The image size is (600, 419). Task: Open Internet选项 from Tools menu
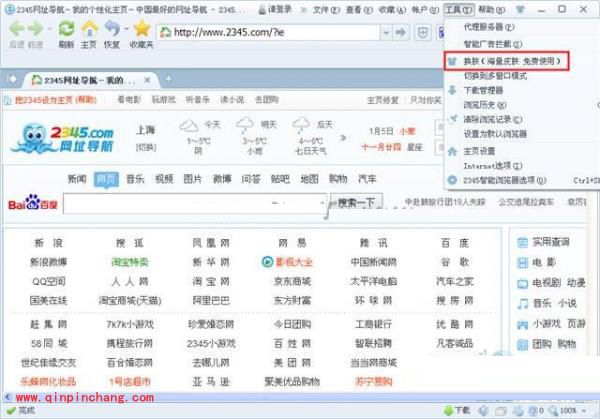click(493, 166)
